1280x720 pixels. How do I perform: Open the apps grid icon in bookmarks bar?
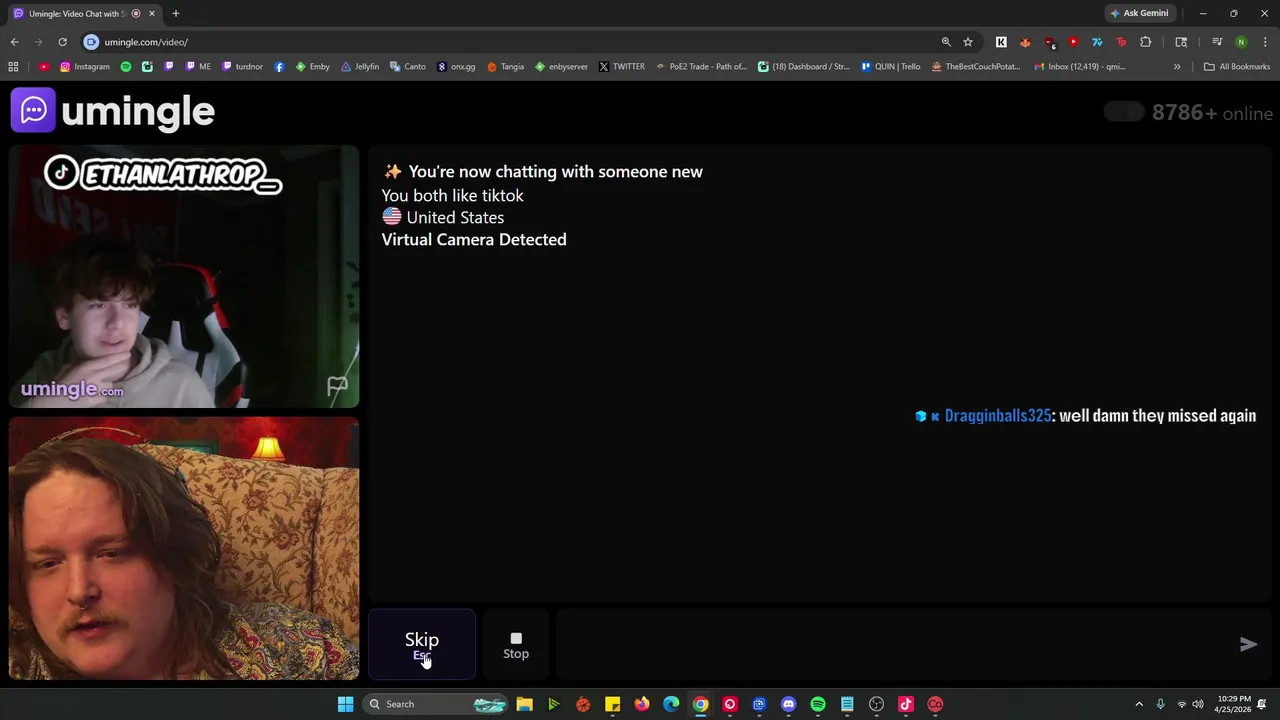point(13,67)
